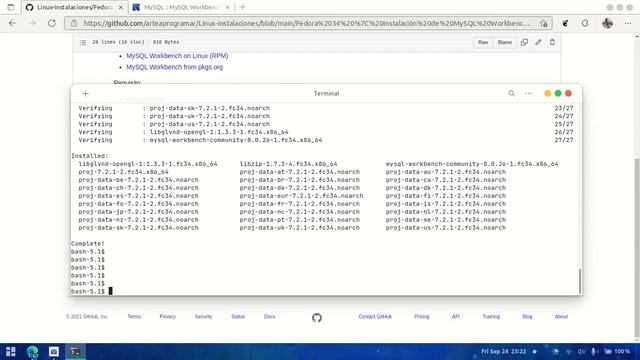Open the Terms footer link
Image resolution: width=640 pixels, height=360 pixels.
coord(134,316)
